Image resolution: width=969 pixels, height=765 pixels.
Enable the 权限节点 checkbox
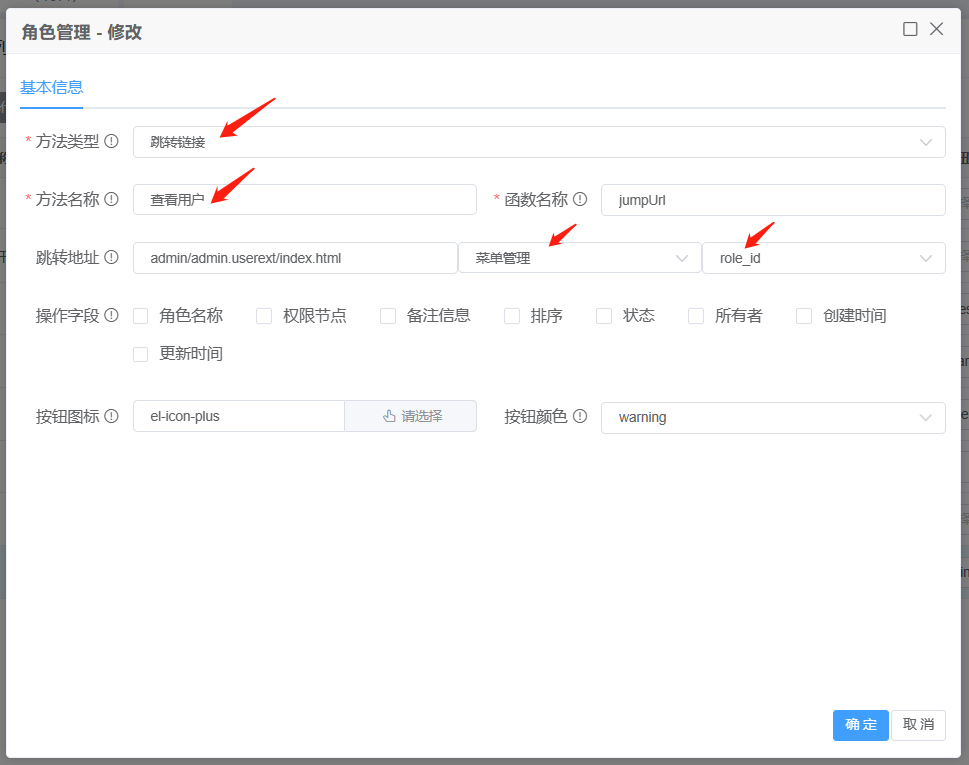pyautogui.click(x=264, y=316)
